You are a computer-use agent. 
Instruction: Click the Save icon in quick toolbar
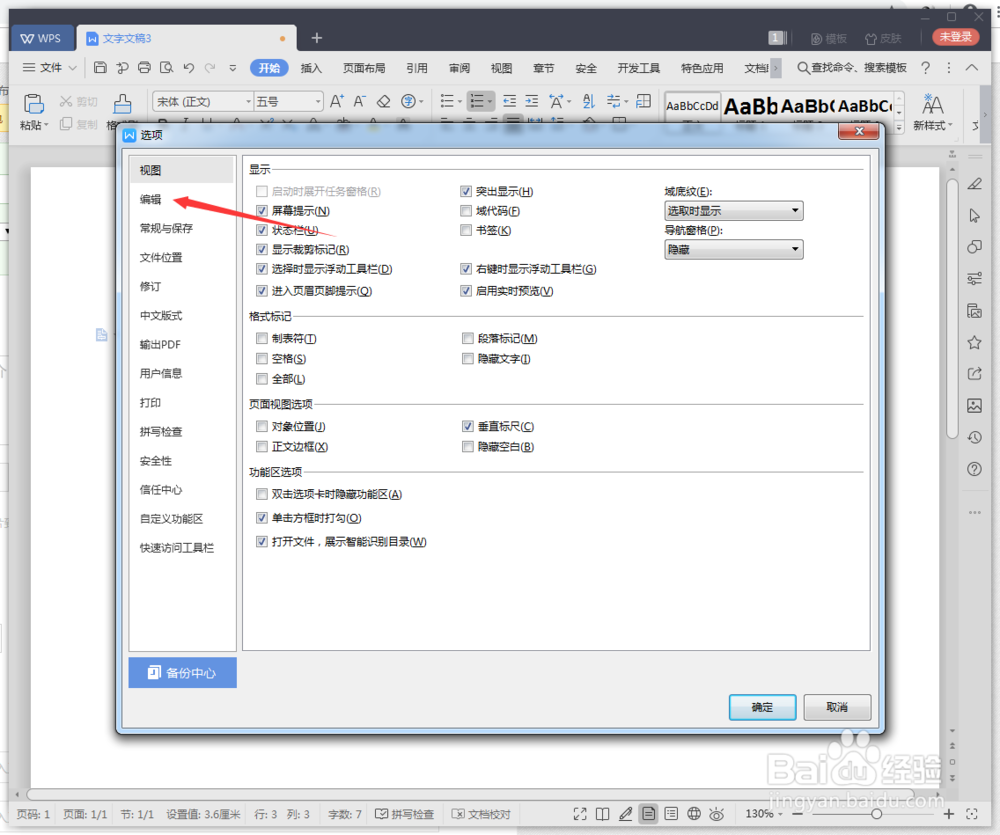point(100,68)
